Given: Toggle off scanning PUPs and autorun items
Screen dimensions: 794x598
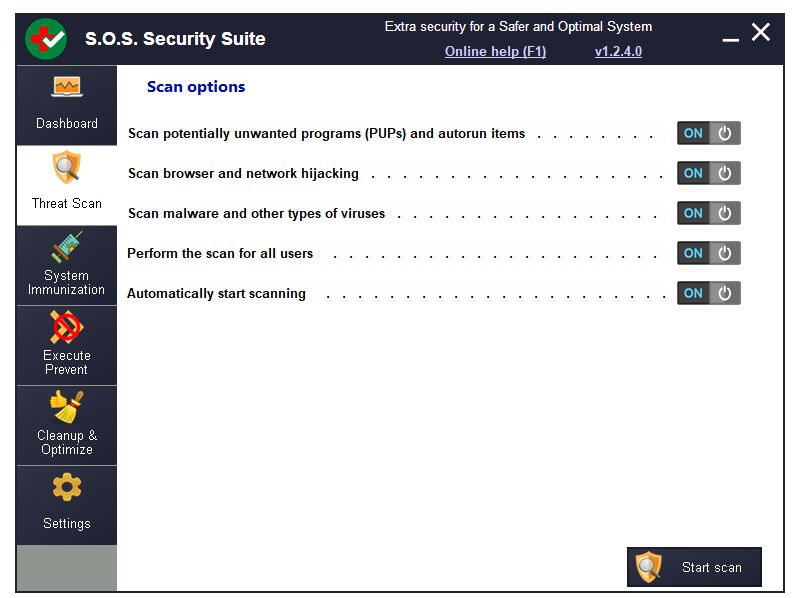Looking at the screenshot, I should tap(708, 133).
